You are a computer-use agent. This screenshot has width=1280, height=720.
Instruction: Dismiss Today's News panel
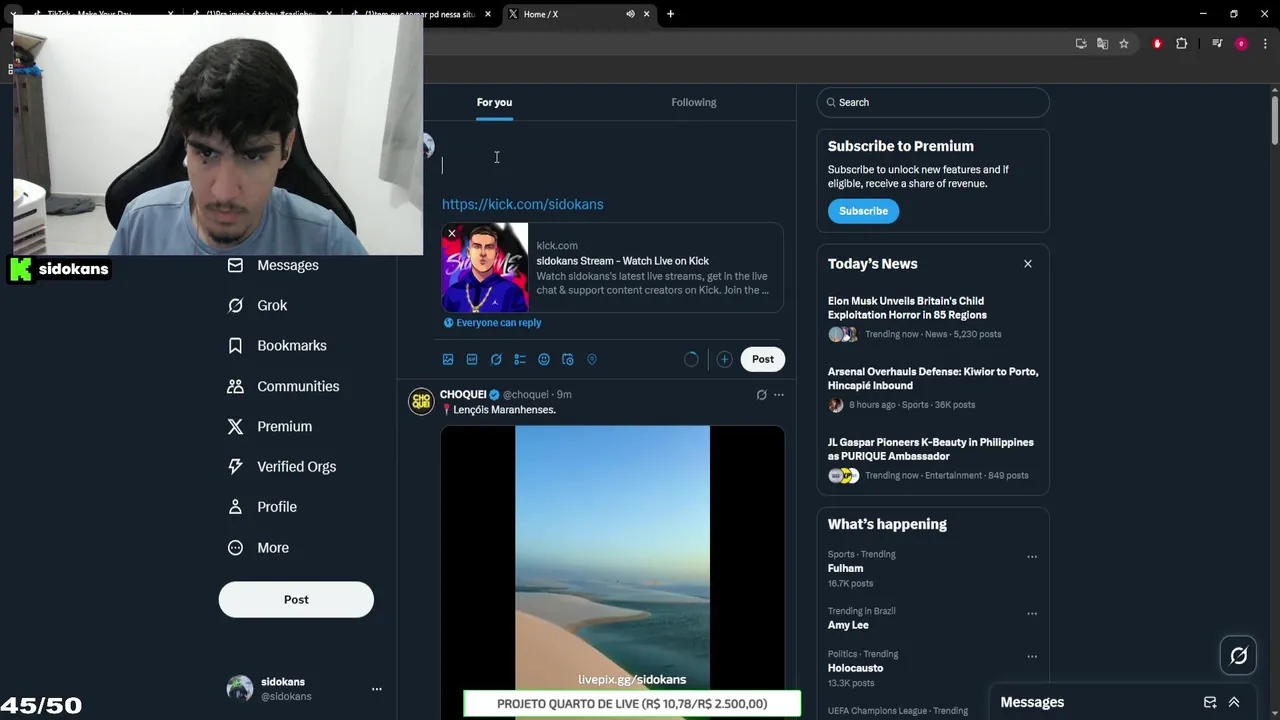coord(1027,264)
